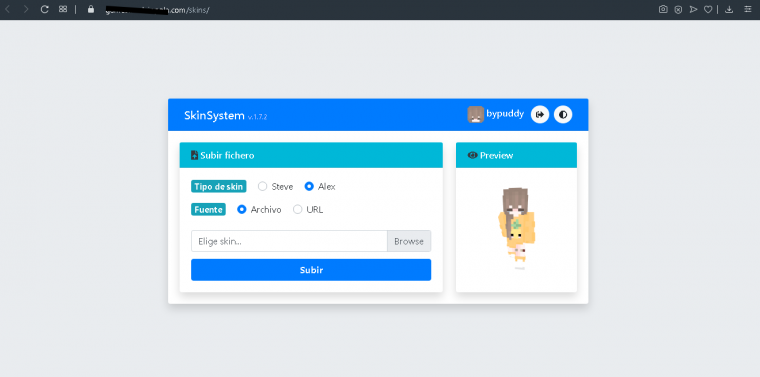Image resolution: width=760 pixels, height=377 pixels.
Task: Select the Alex skin type
Action: click(309, 187)
